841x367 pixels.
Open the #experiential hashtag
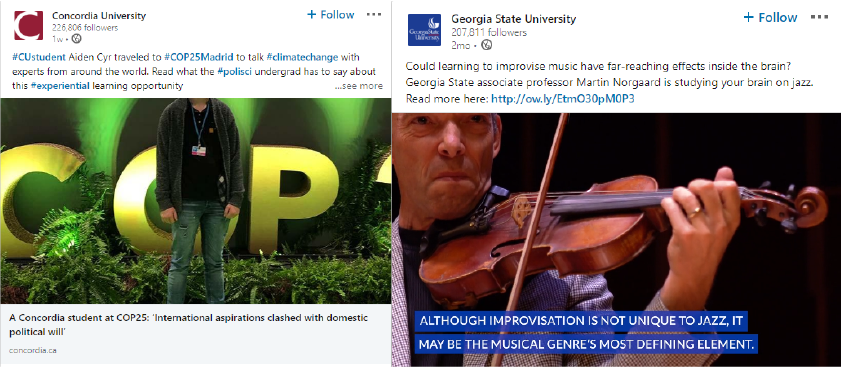click(x=60, y=86)
